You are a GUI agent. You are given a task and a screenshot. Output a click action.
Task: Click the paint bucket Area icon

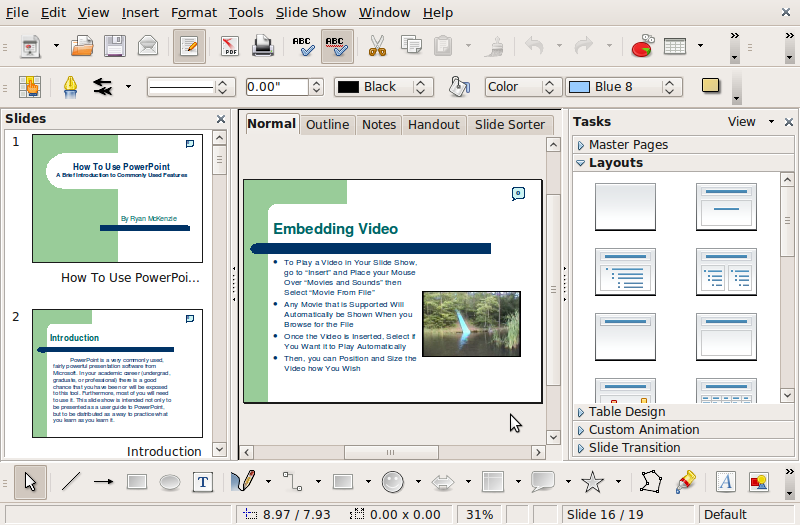point(459,87)
